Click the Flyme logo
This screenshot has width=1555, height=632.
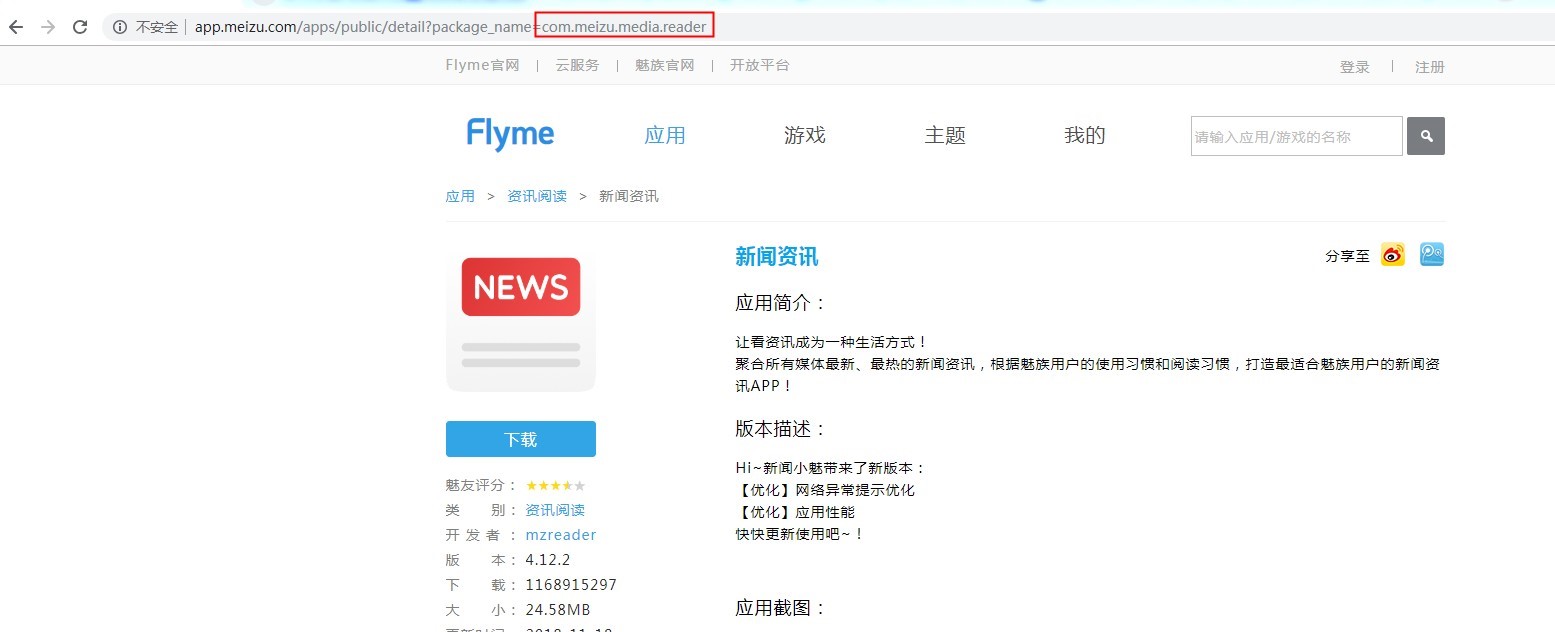[x=510, y=135]
